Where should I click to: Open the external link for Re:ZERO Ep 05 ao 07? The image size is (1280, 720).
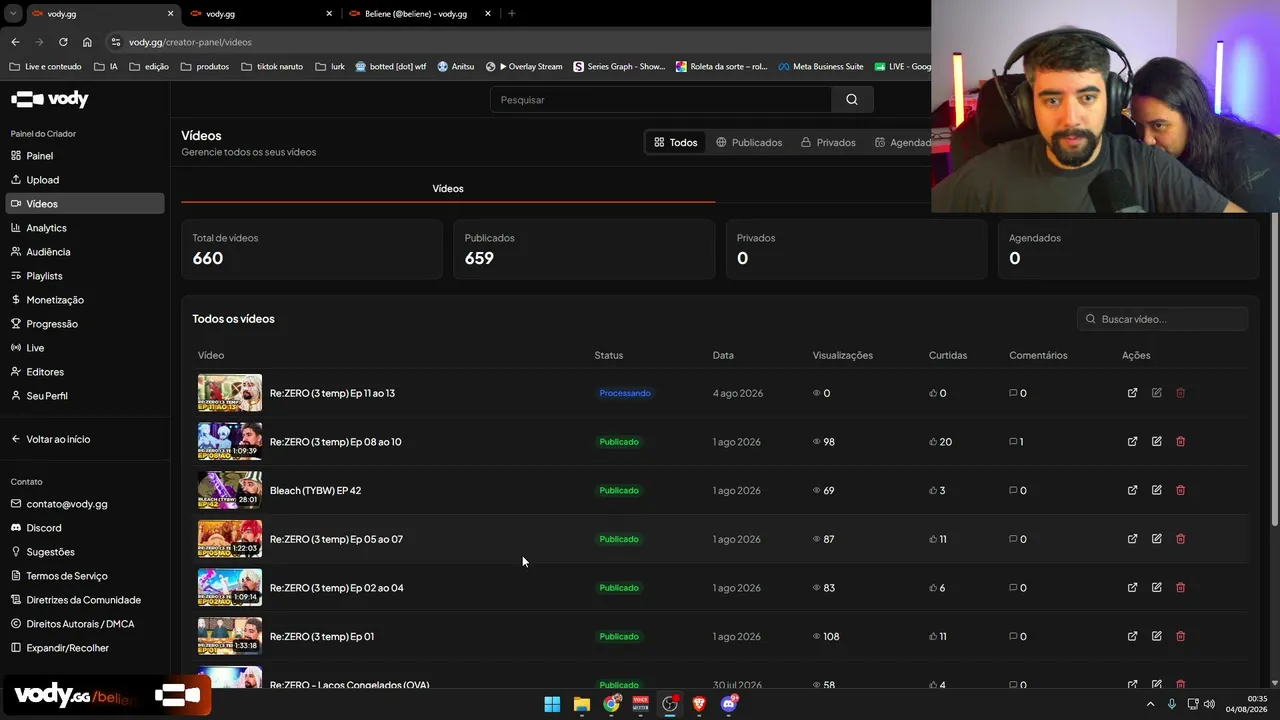point(1132,539)
